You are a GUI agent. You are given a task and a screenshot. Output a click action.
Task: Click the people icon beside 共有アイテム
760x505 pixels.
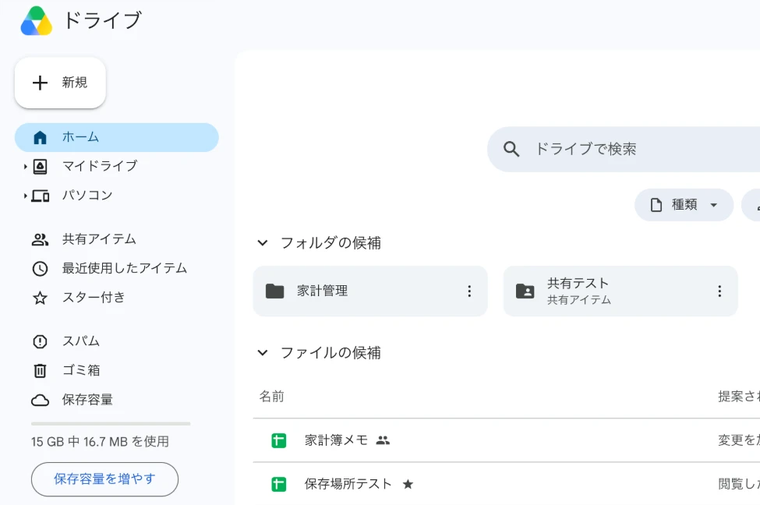pyautogui.click(x=40, y=239)
